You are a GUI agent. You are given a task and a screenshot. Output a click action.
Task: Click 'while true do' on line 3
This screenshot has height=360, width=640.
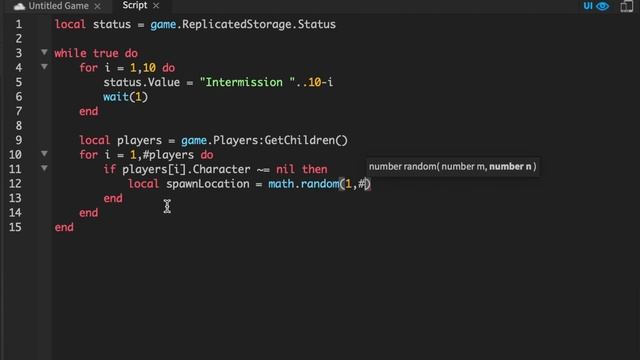pyautogui.click(x=96, y=53)
